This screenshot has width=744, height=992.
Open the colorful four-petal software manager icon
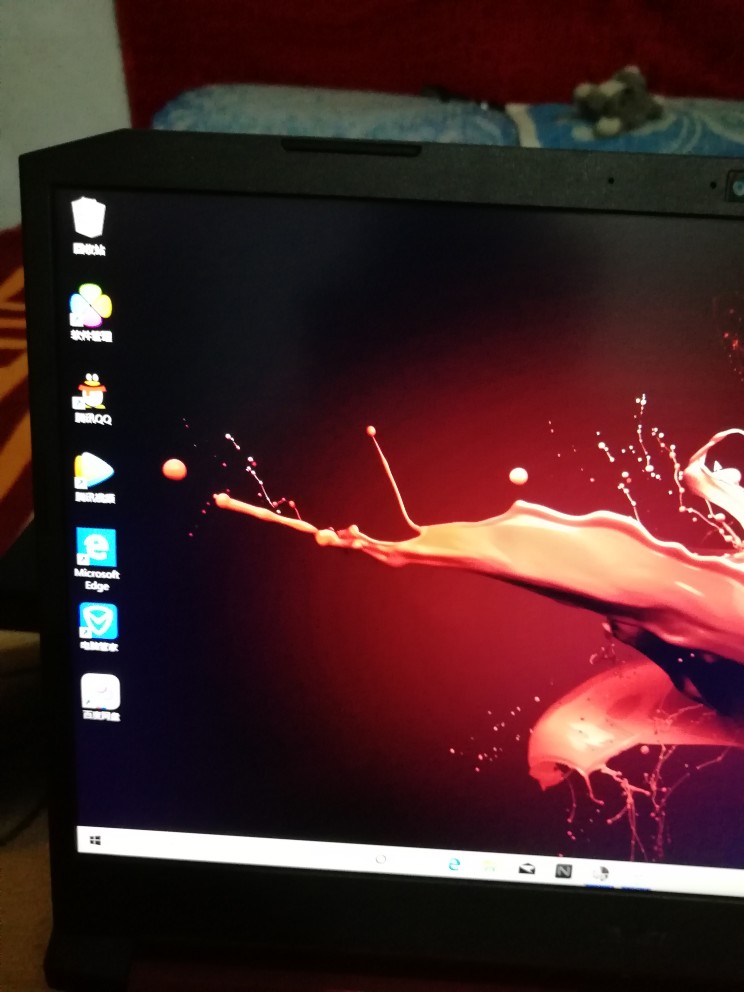point(90,306)
